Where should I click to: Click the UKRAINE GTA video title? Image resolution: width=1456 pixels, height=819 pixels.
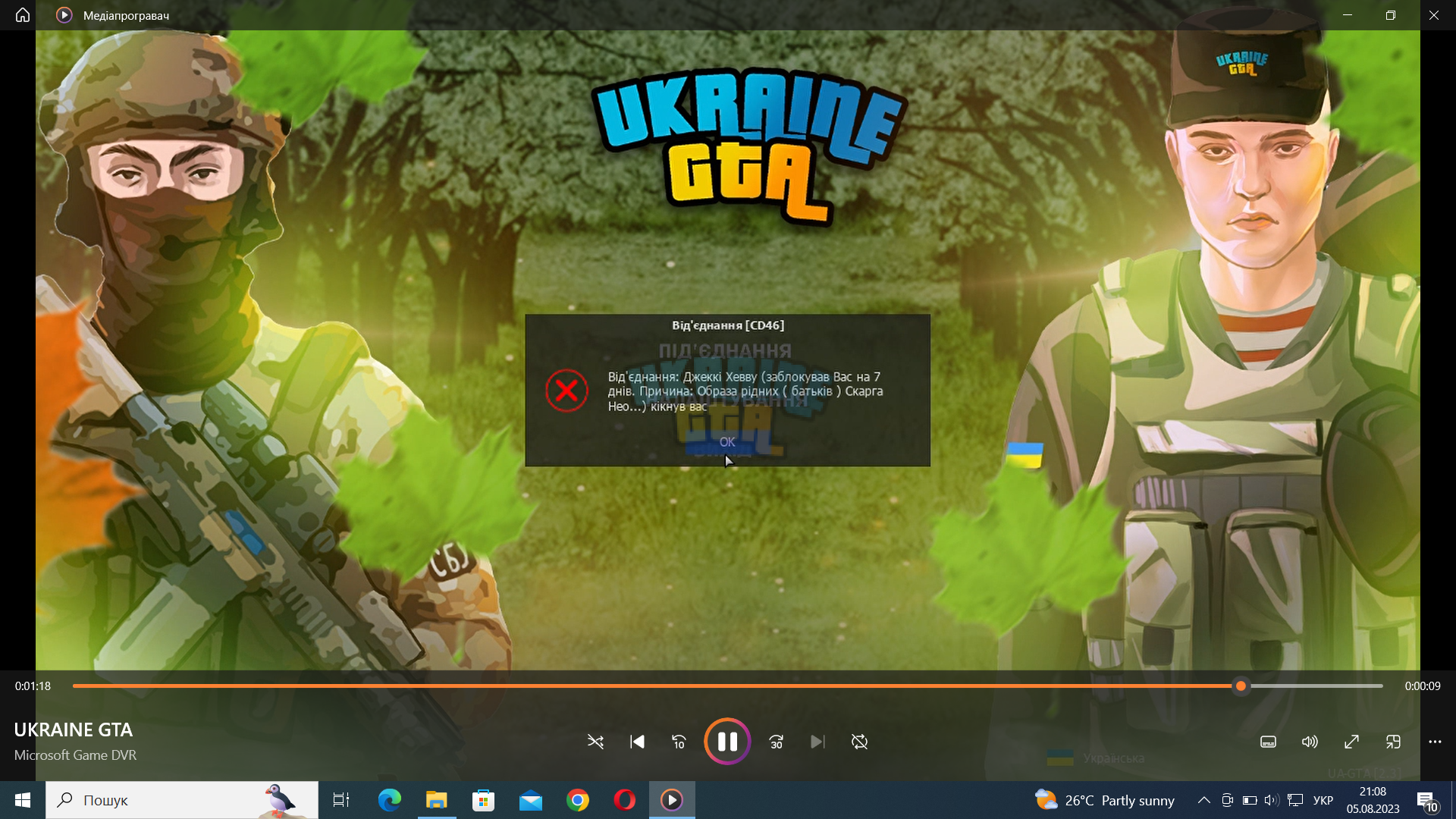pyautogui.click(x=74, y=730)
